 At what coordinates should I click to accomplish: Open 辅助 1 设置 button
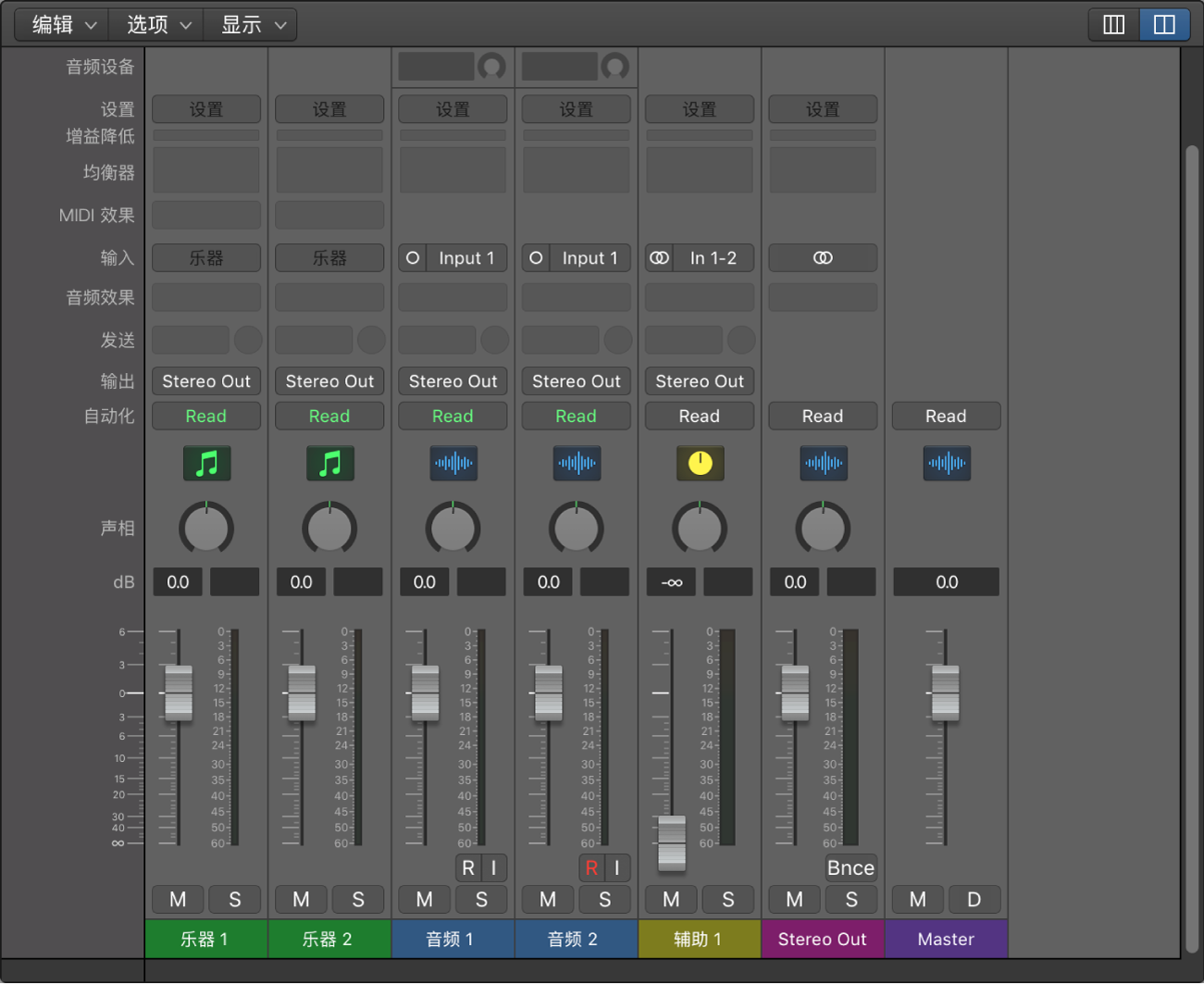[x=700, y=109]
